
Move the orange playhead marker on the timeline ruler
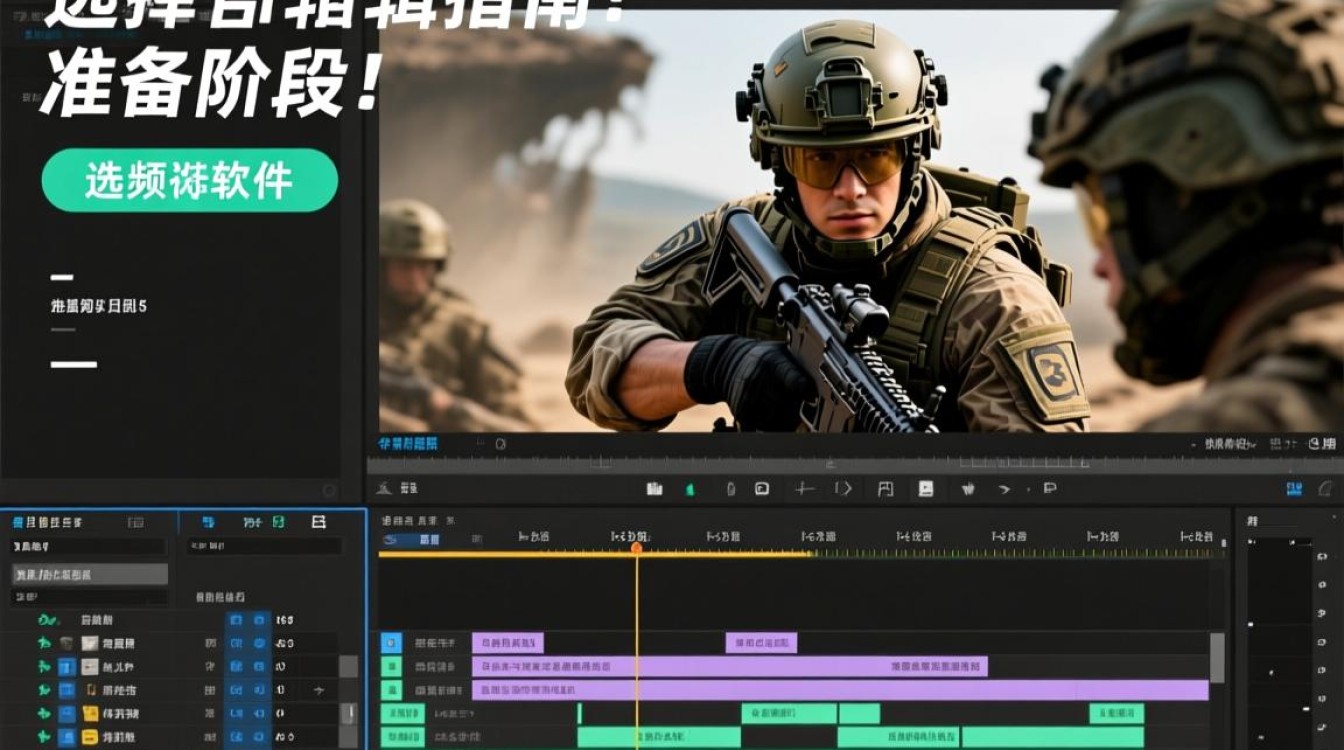coord(636,548)
